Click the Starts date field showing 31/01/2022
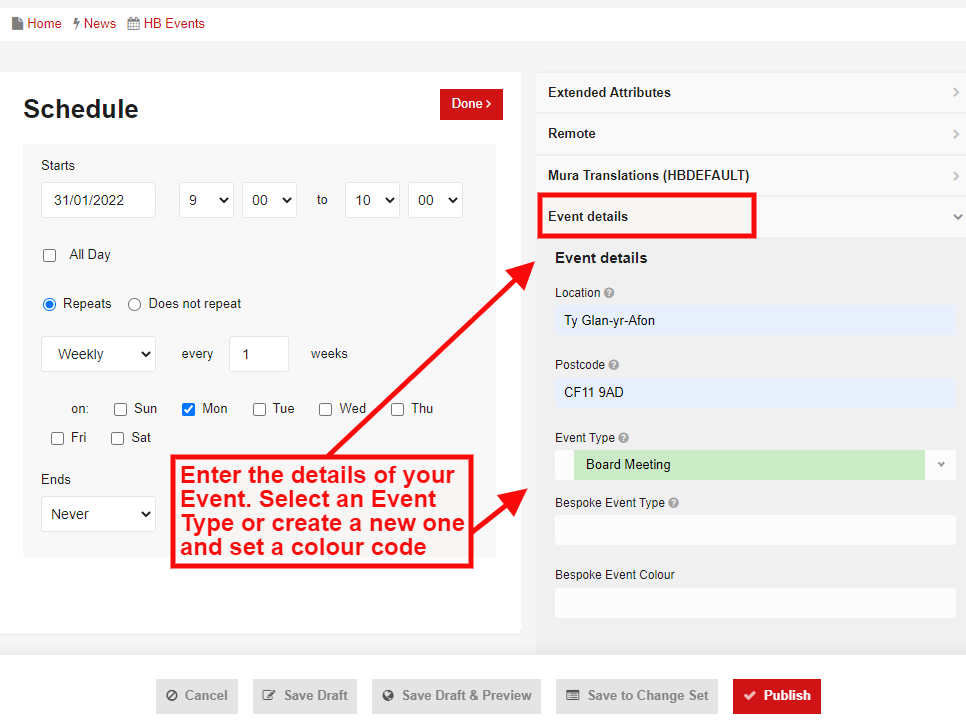This screenshot has height=727, width=966. (98, 200)
